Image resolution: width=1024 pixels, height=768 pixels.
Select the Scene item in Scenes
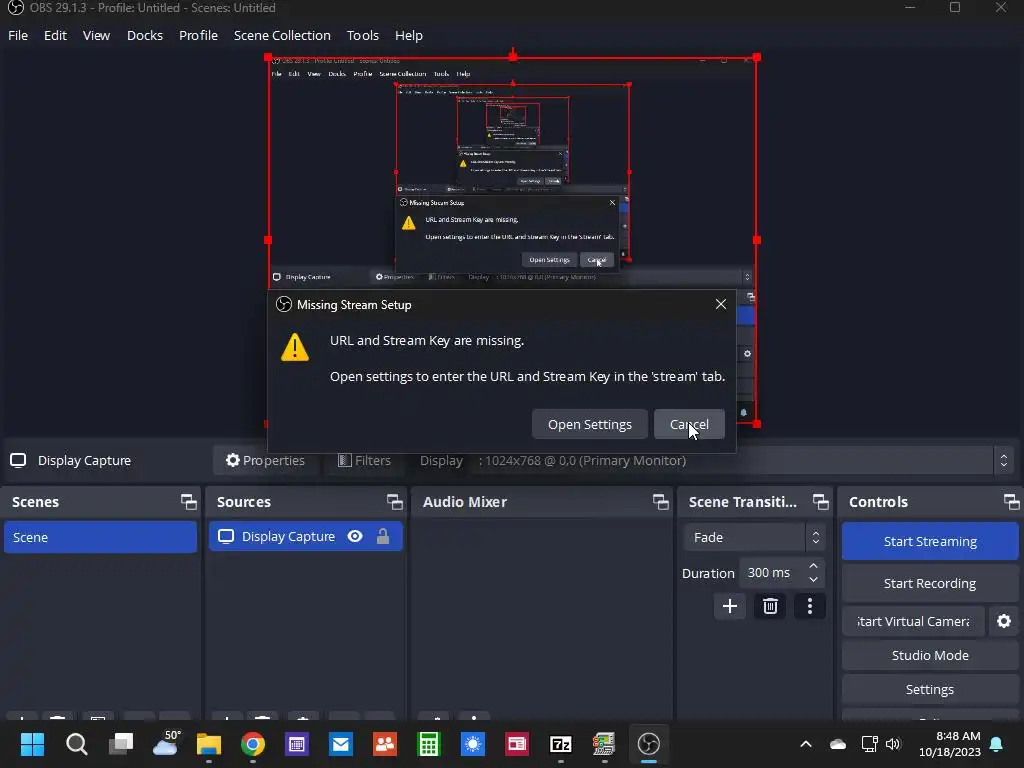(101, 537)
